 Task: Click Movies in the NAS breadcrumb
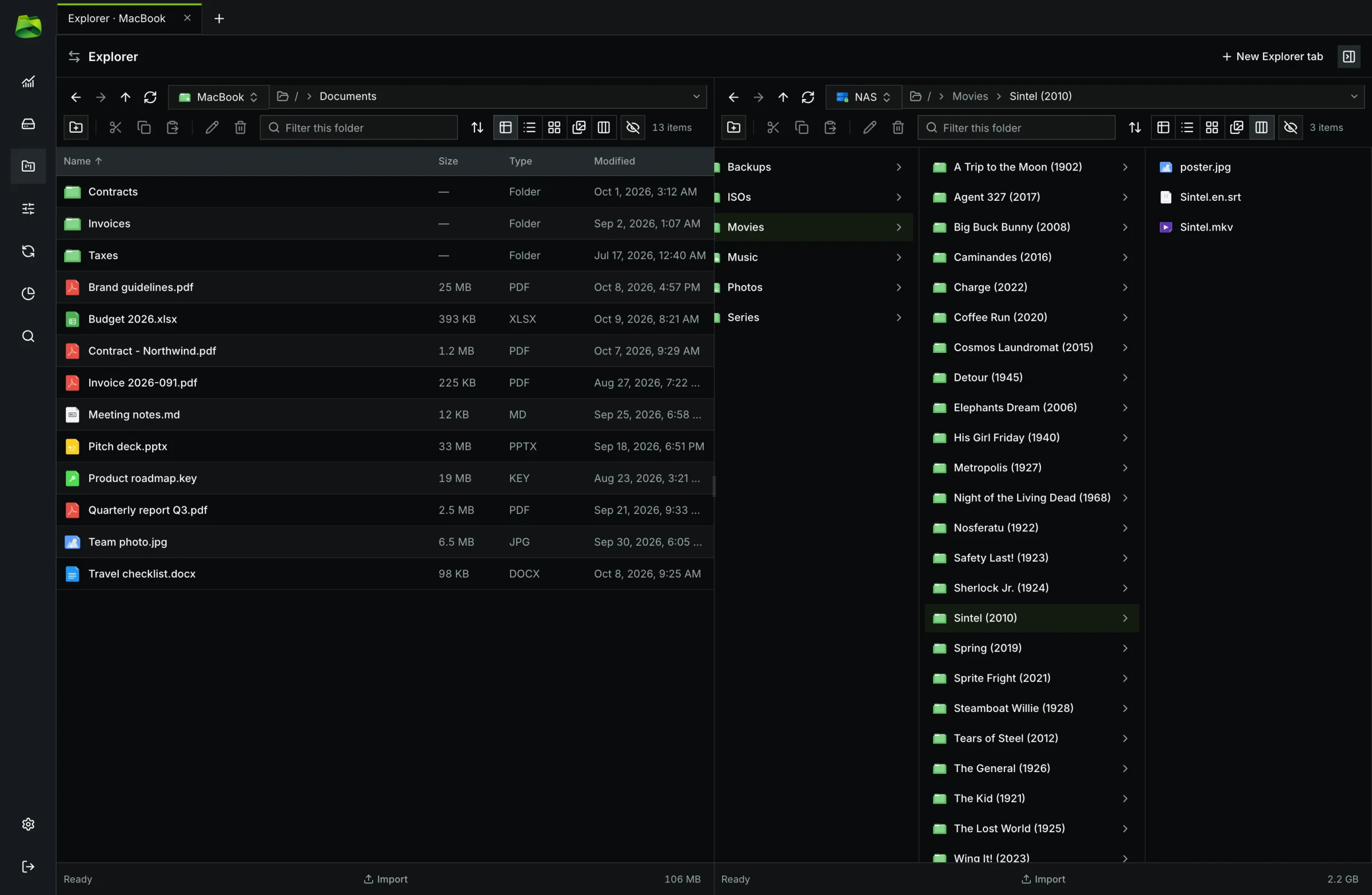(x=970, y=96)
